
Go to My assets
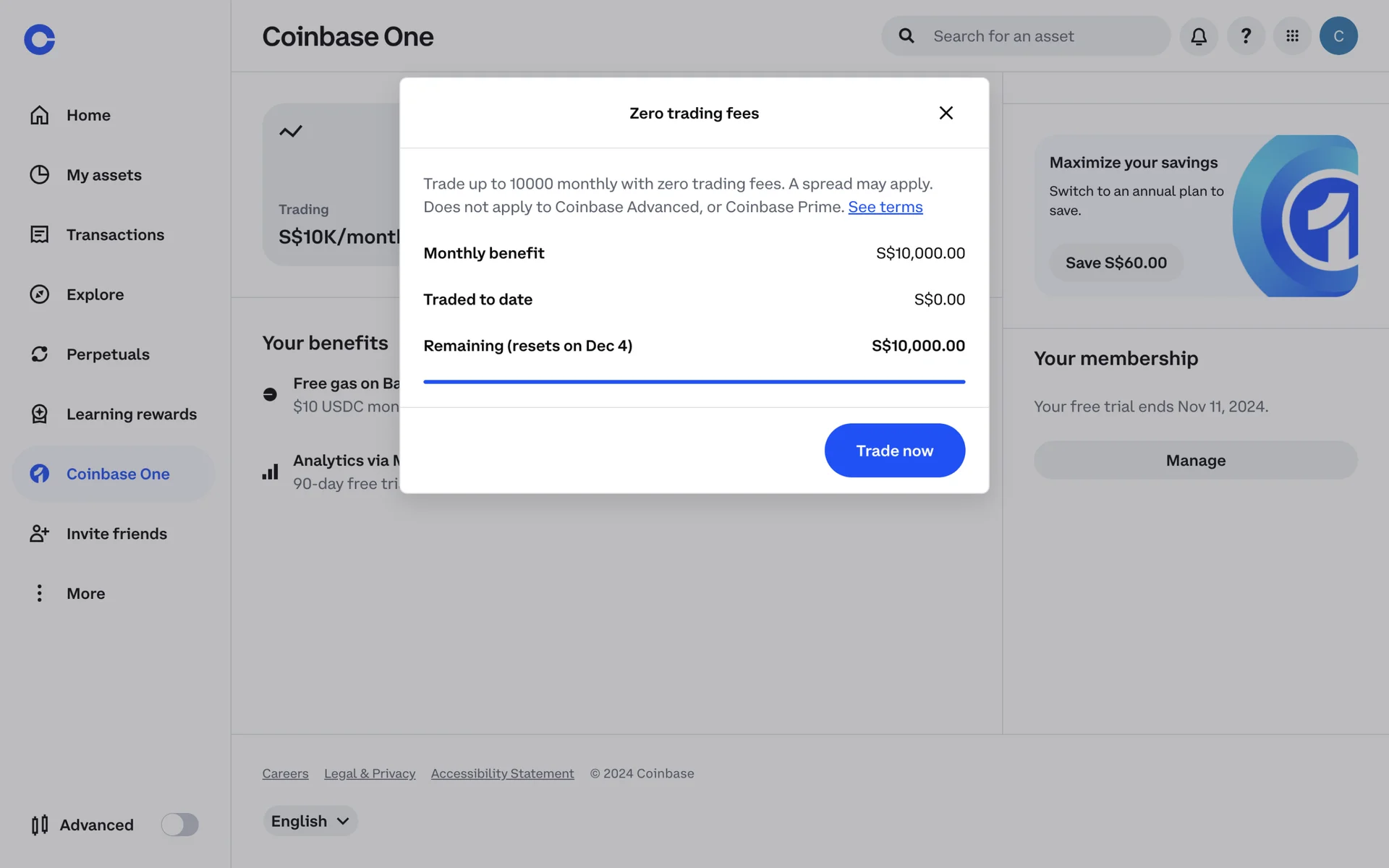(103, 175)
